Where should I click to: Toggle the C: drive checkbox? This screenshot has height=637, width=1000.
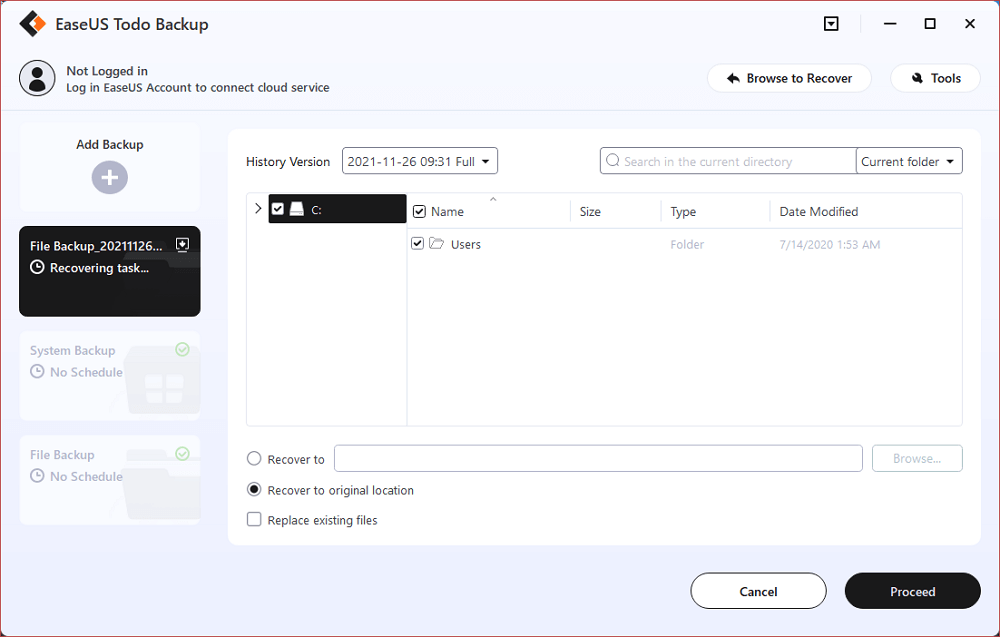click(277, 209)
